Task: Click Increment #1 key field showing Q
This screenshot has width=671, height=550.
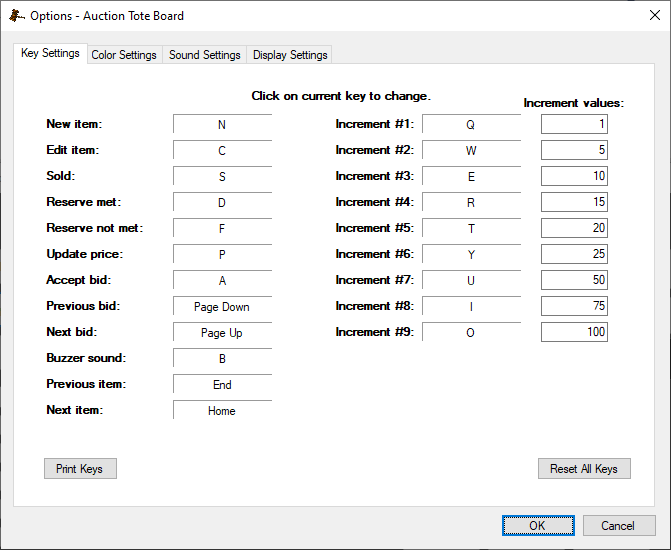Action: point(471,125)
